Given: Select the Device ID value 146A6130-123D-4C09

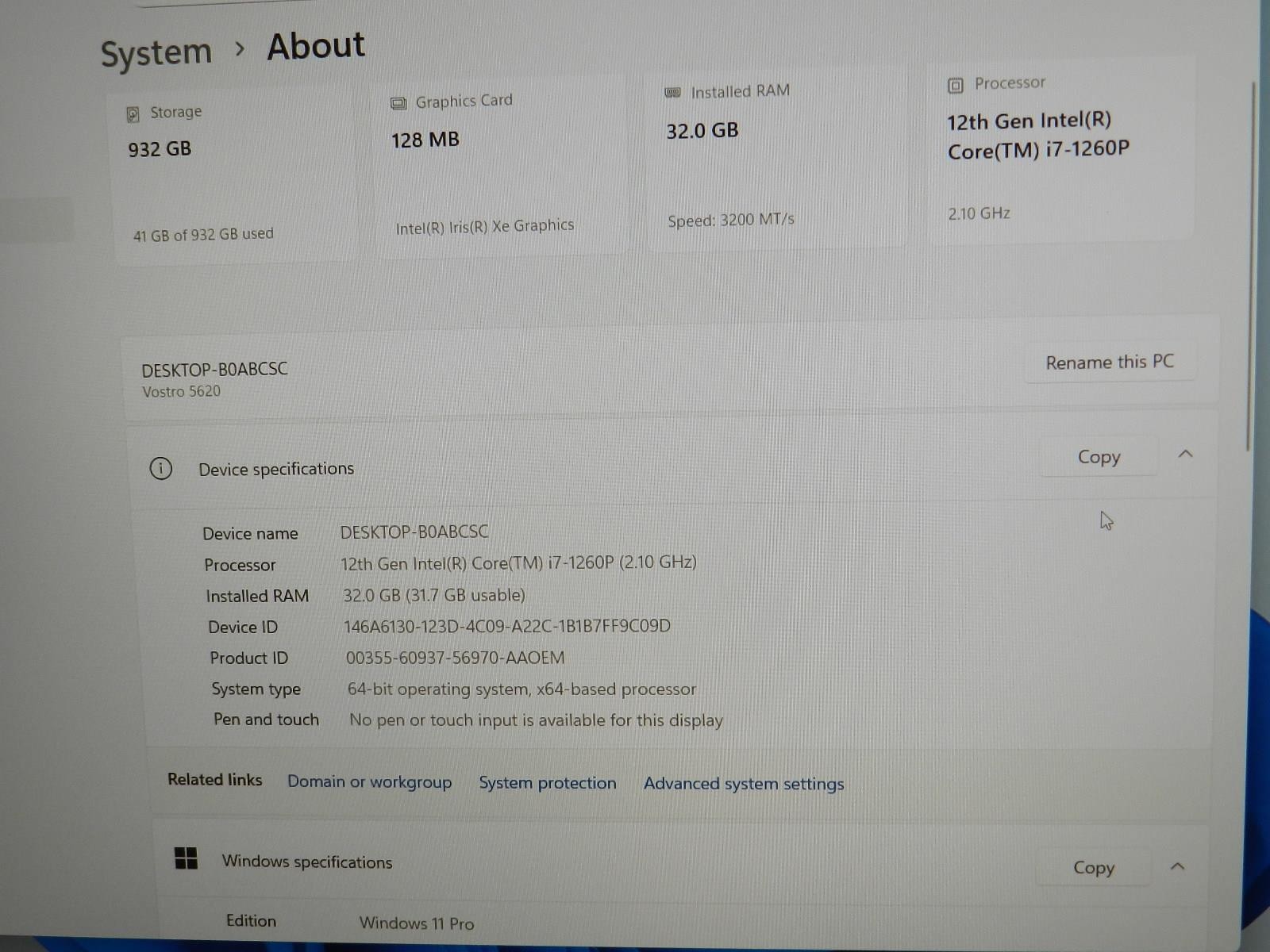Looking at the screenshot, I should tap(506, 626).
